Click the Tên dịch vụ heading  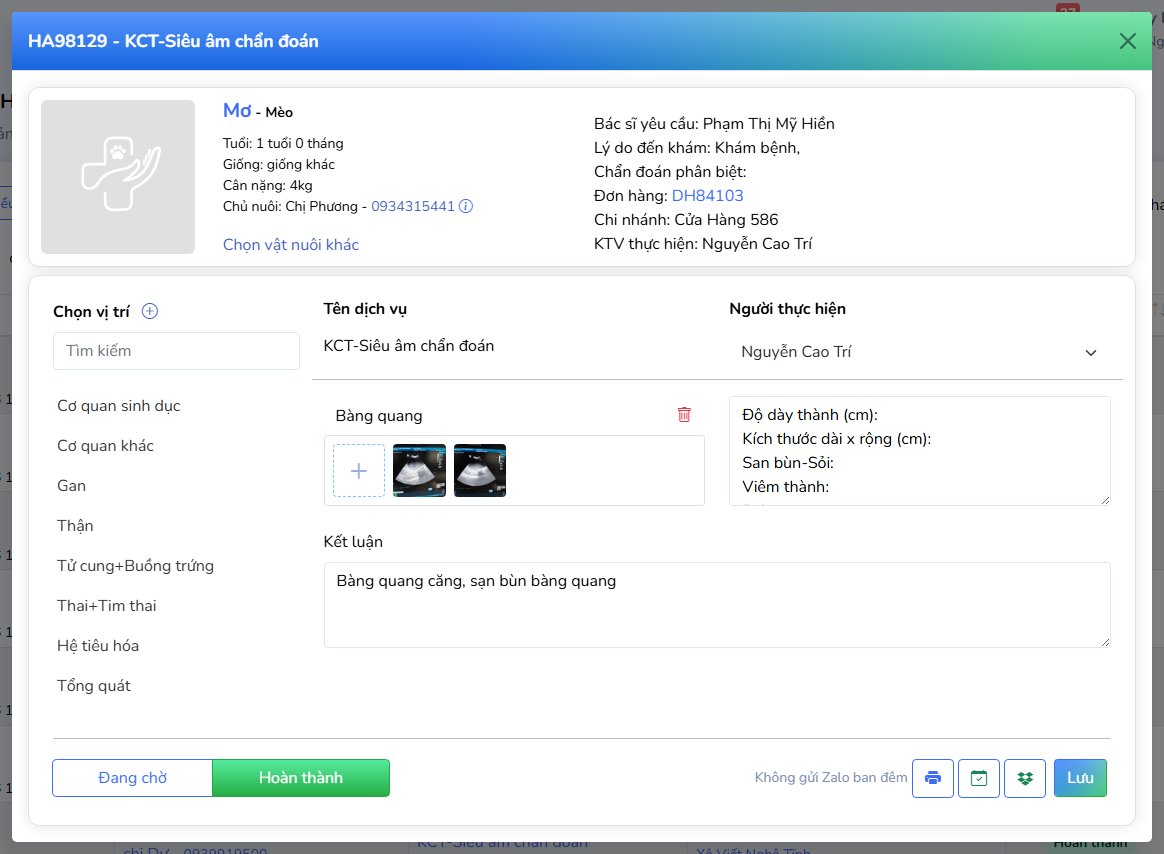(365, 309)
